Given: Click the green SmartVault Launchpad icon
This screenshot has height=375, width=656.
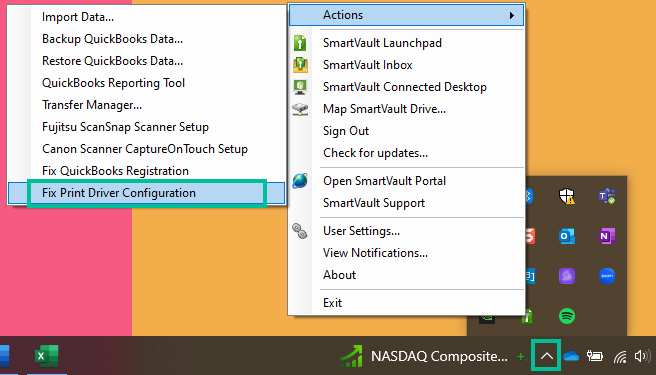Looking at the screenshot, I should (300, 43).
